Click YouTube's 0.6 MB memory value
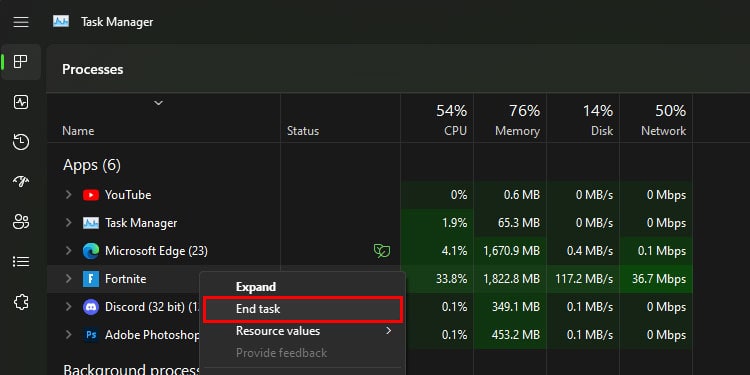The height and width of the screenshot is (375, 750). pos(521,195)
